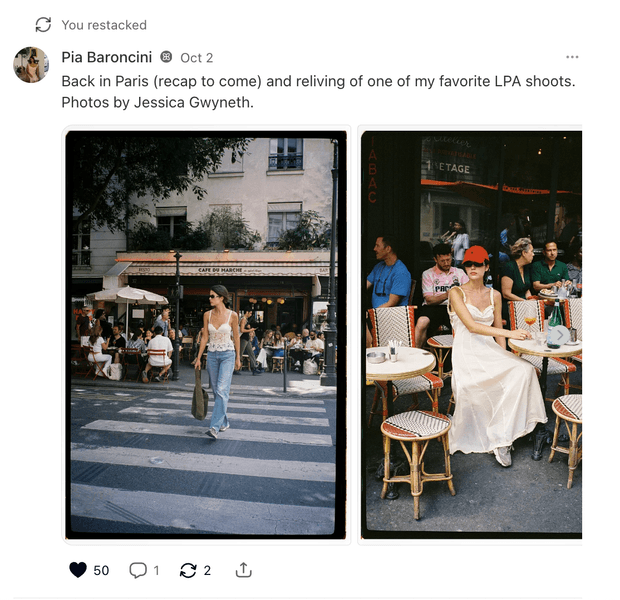Click the restack count 2
The height and width of the screenshot is (600, 620).
[x=207, y=570]
